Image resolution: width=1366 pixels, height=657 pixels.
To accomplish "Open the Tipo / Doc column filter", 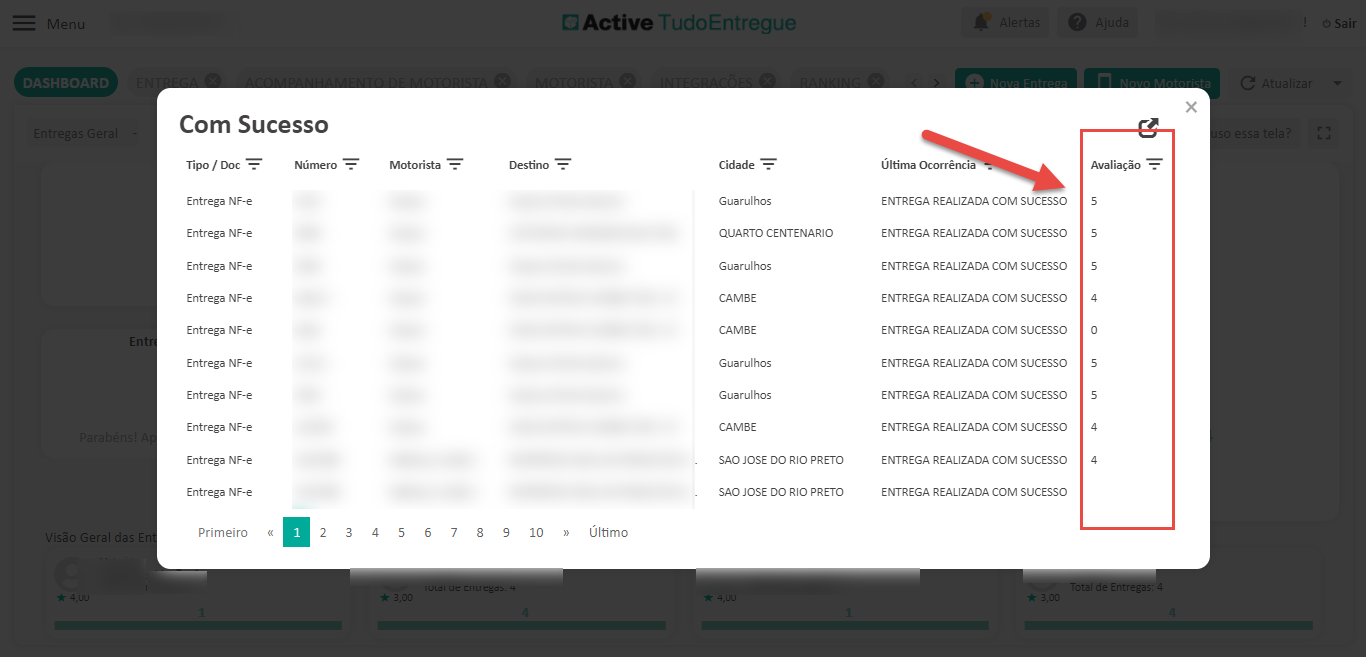I will click(254, 164).
